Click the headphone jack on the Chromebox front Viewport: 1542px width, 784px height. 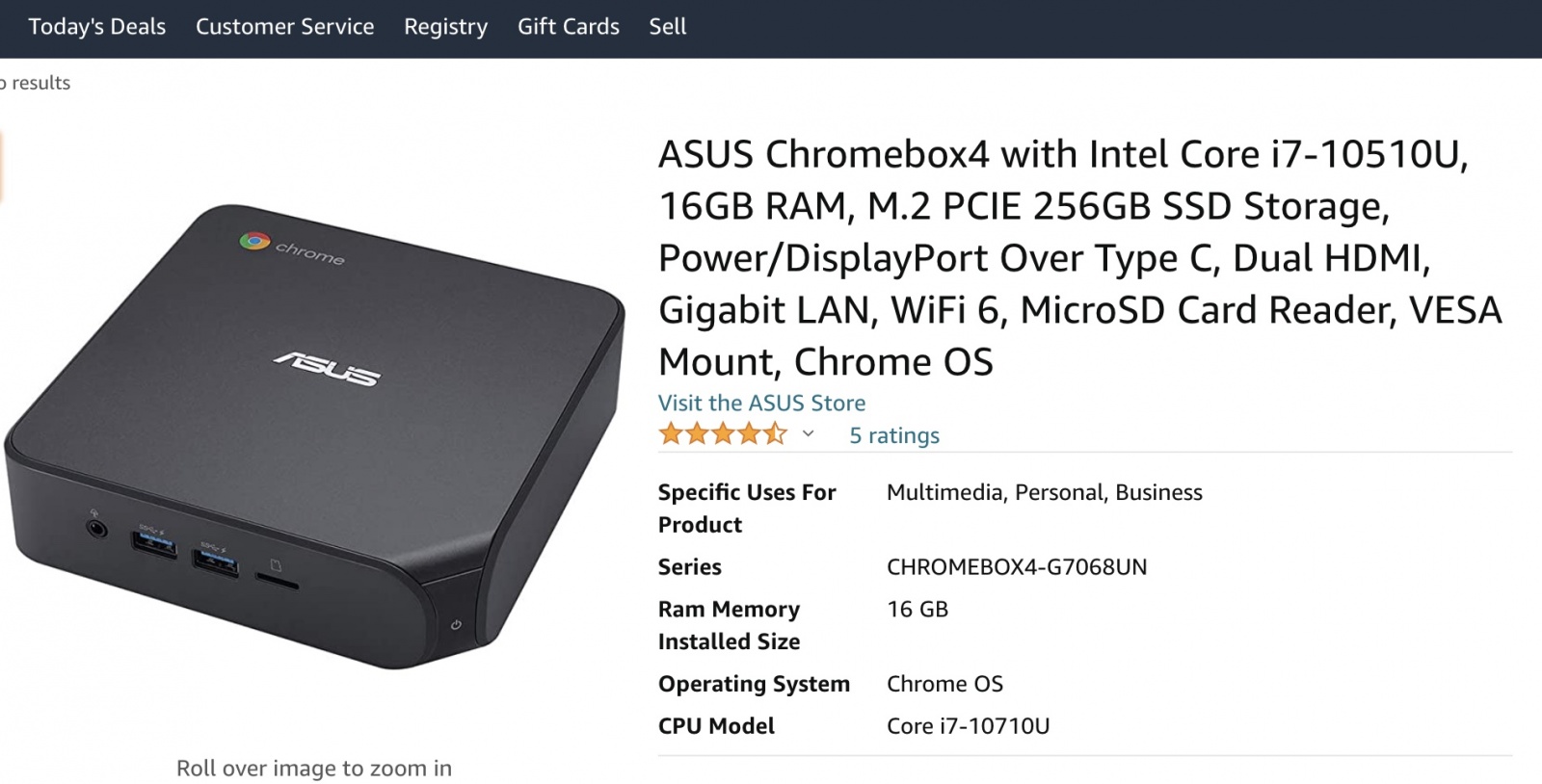[x=96, y=529]
